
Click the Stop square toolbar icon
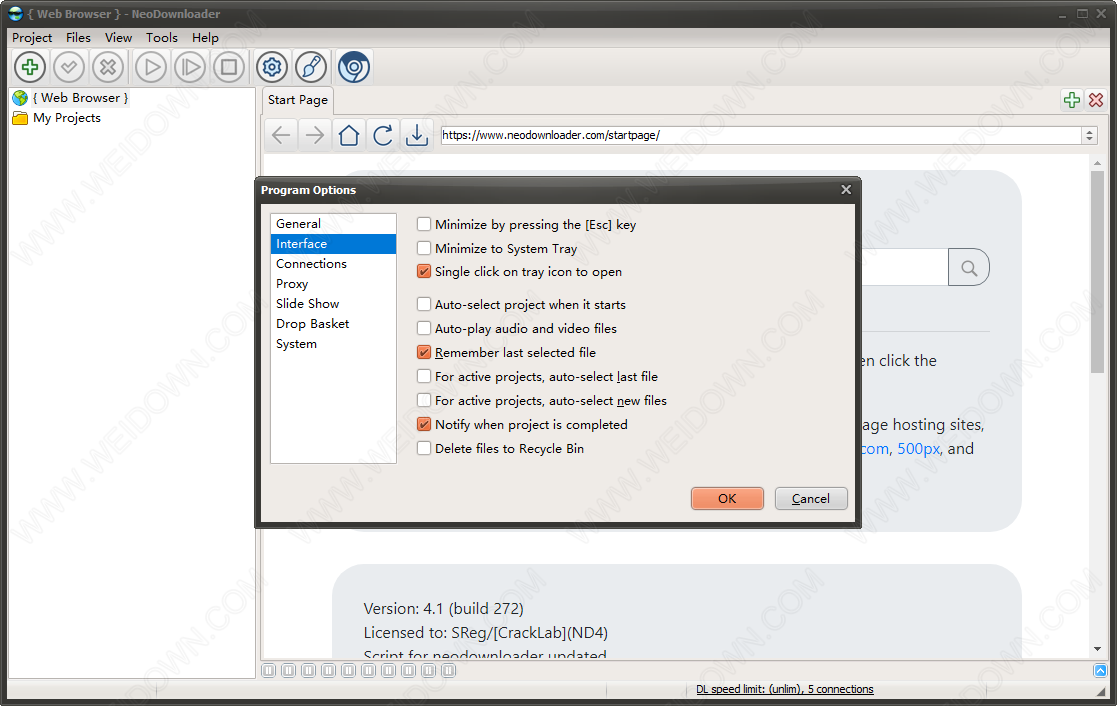[x=229, y=68]
